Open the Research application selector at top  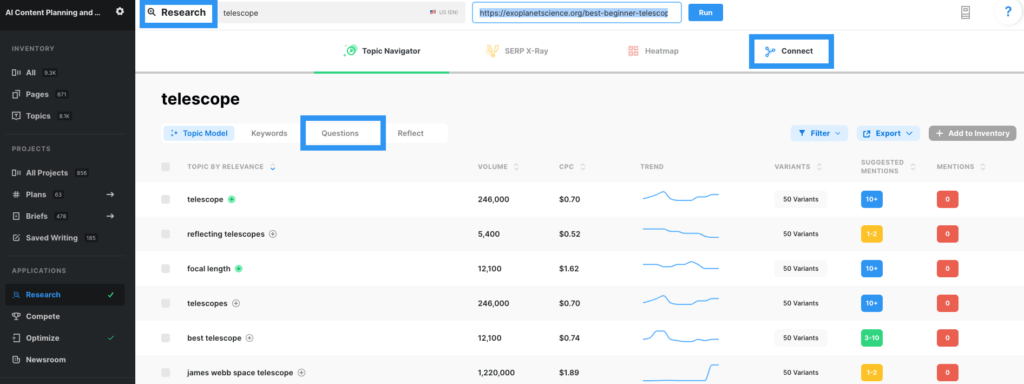pos(177,12)
